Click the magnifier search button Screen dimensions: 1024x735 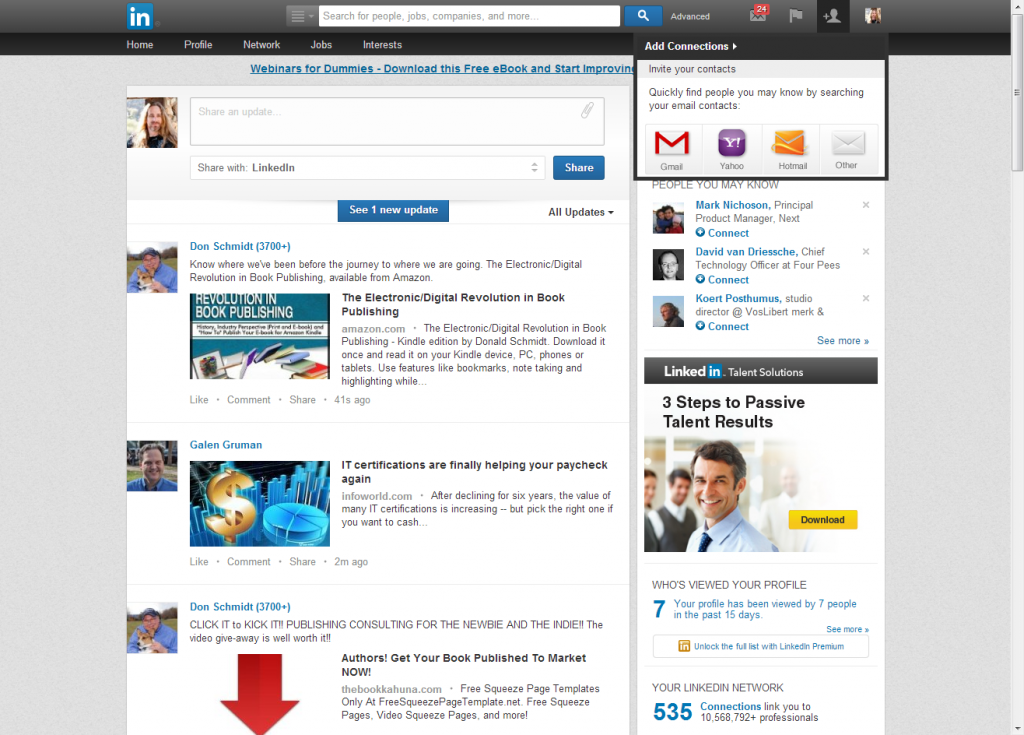[643, 16]
